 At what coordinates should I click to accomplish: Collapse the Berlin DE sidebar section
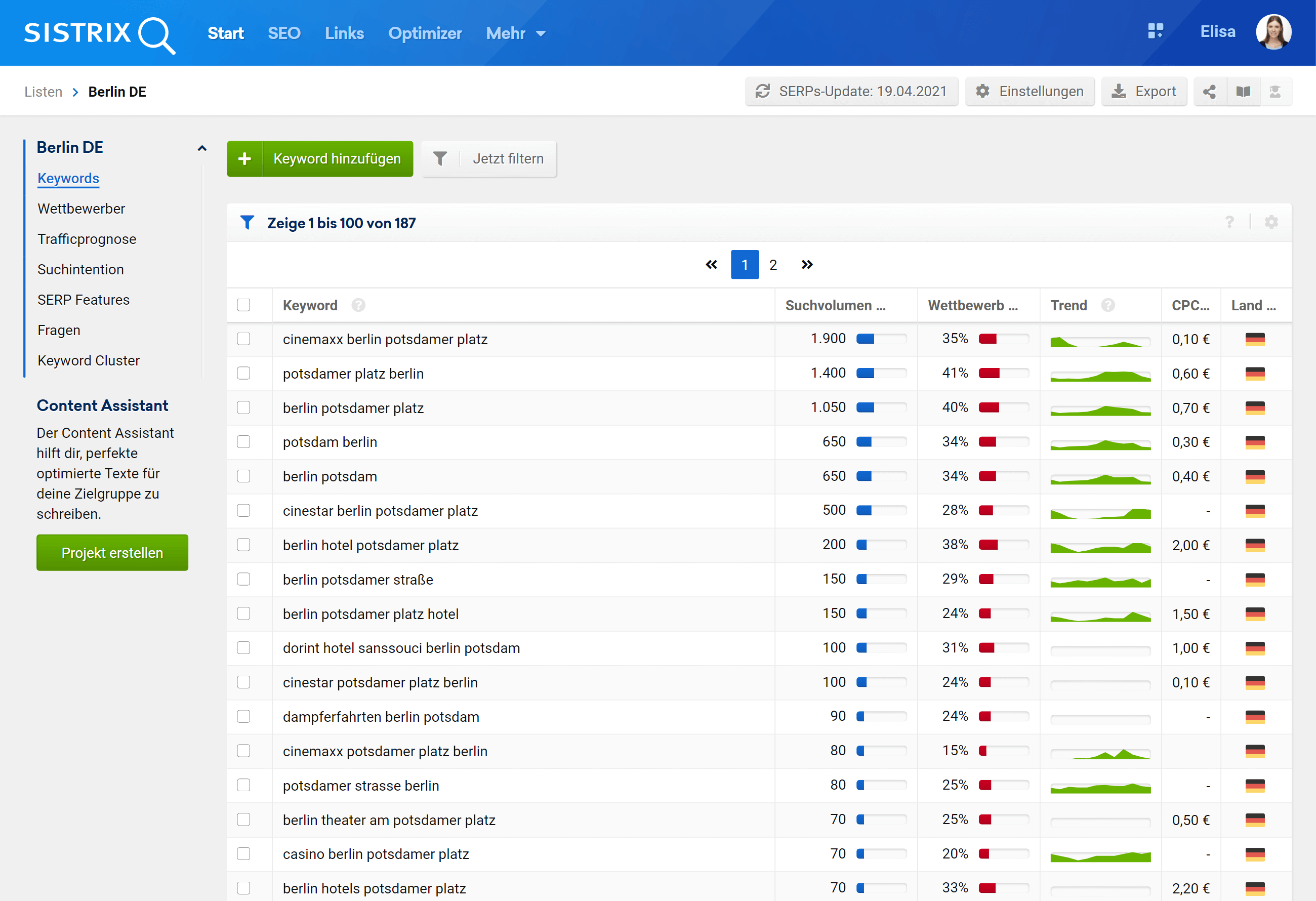201,148
